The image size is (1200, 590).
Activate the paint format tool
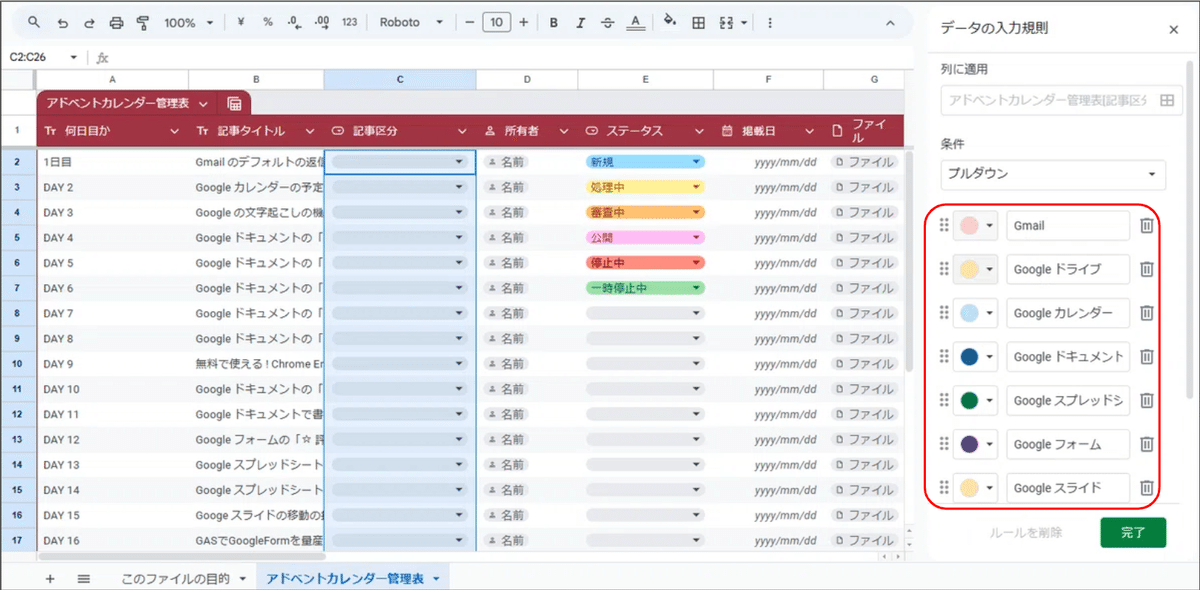(142, 22)
